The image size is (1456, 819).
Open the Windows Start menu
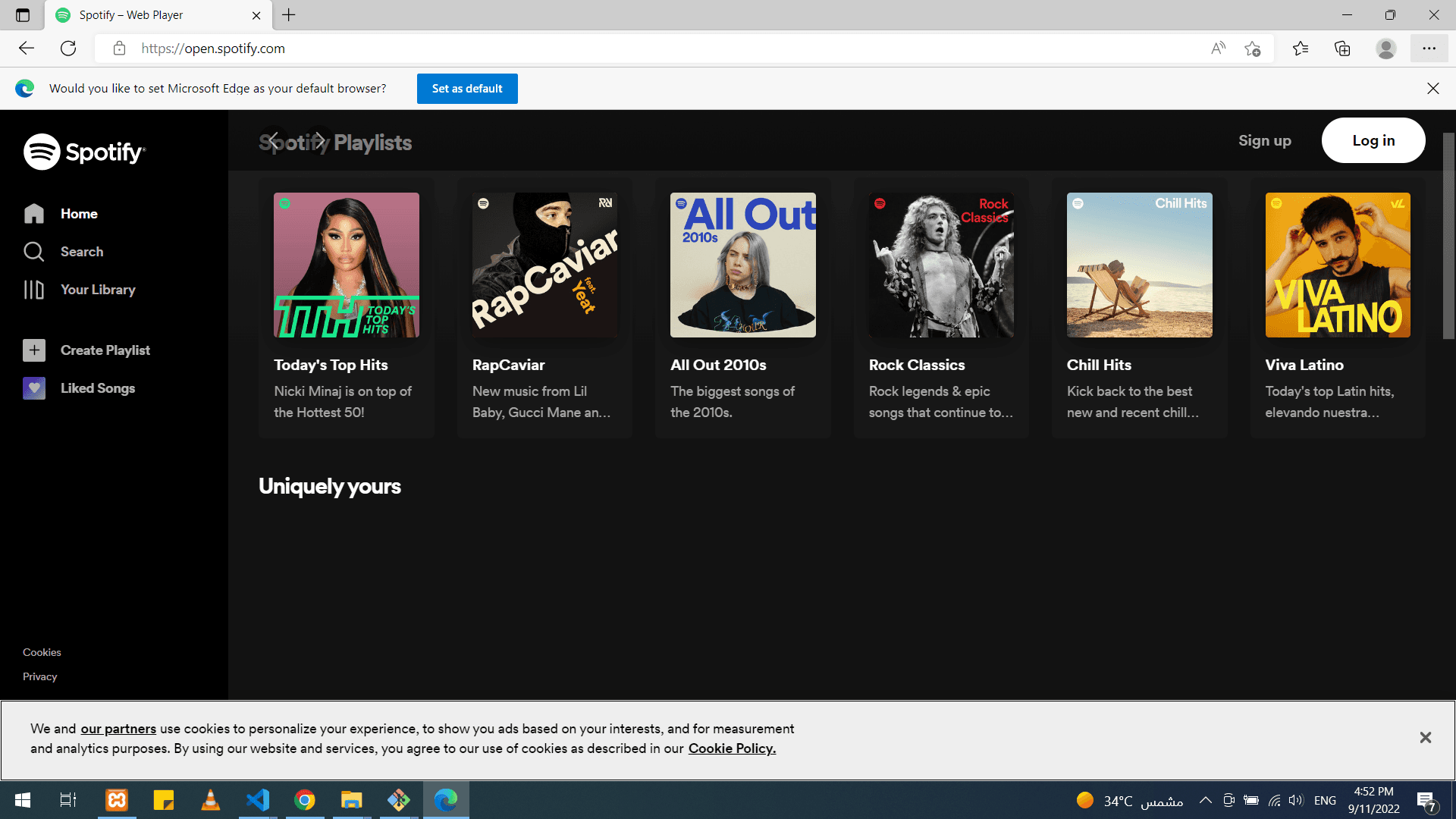pos(23,800)
